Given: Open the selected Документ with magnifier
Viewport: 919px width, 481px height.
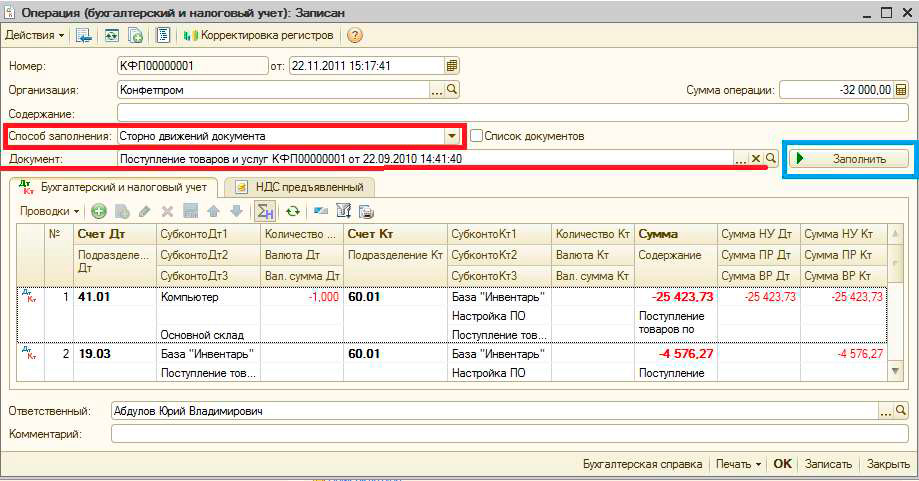Looking at the screenshot, I should (x=771, y=159).
